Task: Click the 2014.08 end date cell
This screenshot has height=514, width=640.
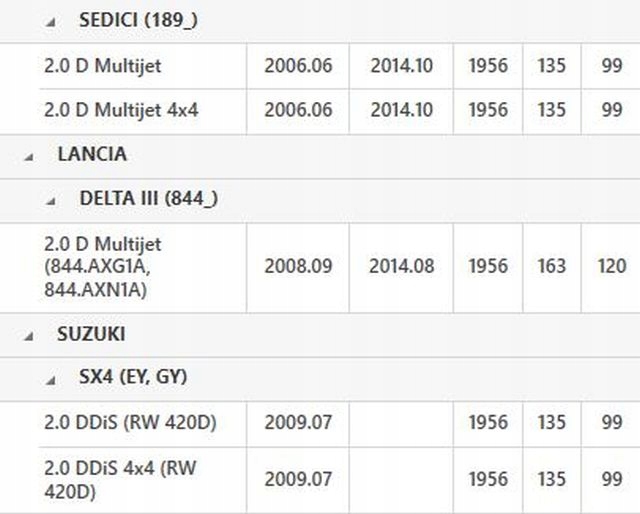Action: click(x=402, y=267)
